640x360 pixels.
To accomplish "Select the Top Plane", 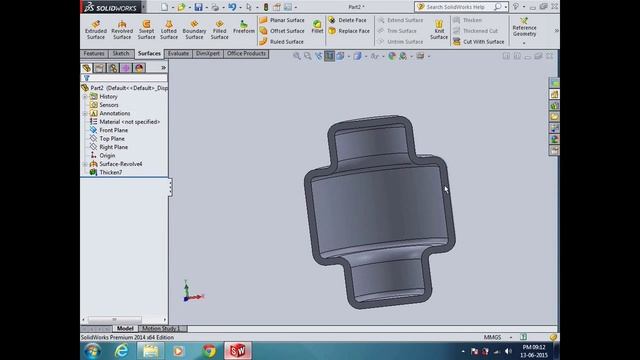I will (107, 139).
